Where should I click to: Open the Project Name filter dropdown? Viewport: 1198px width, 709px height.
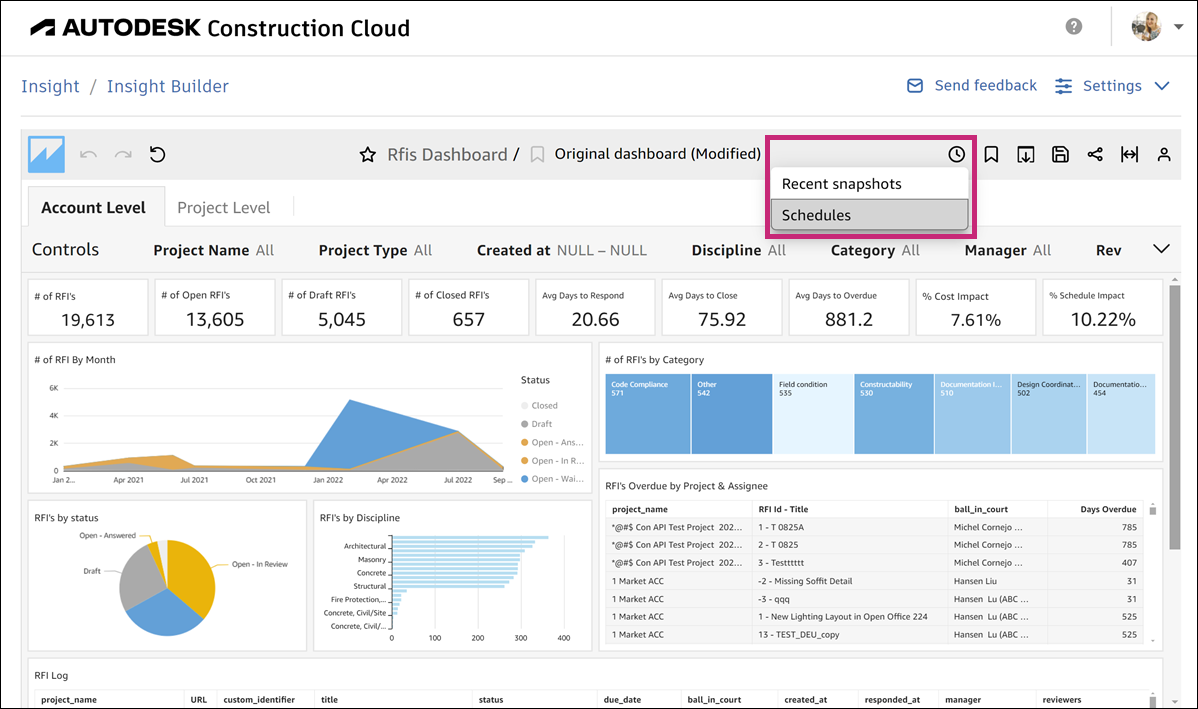pos(213,250)
